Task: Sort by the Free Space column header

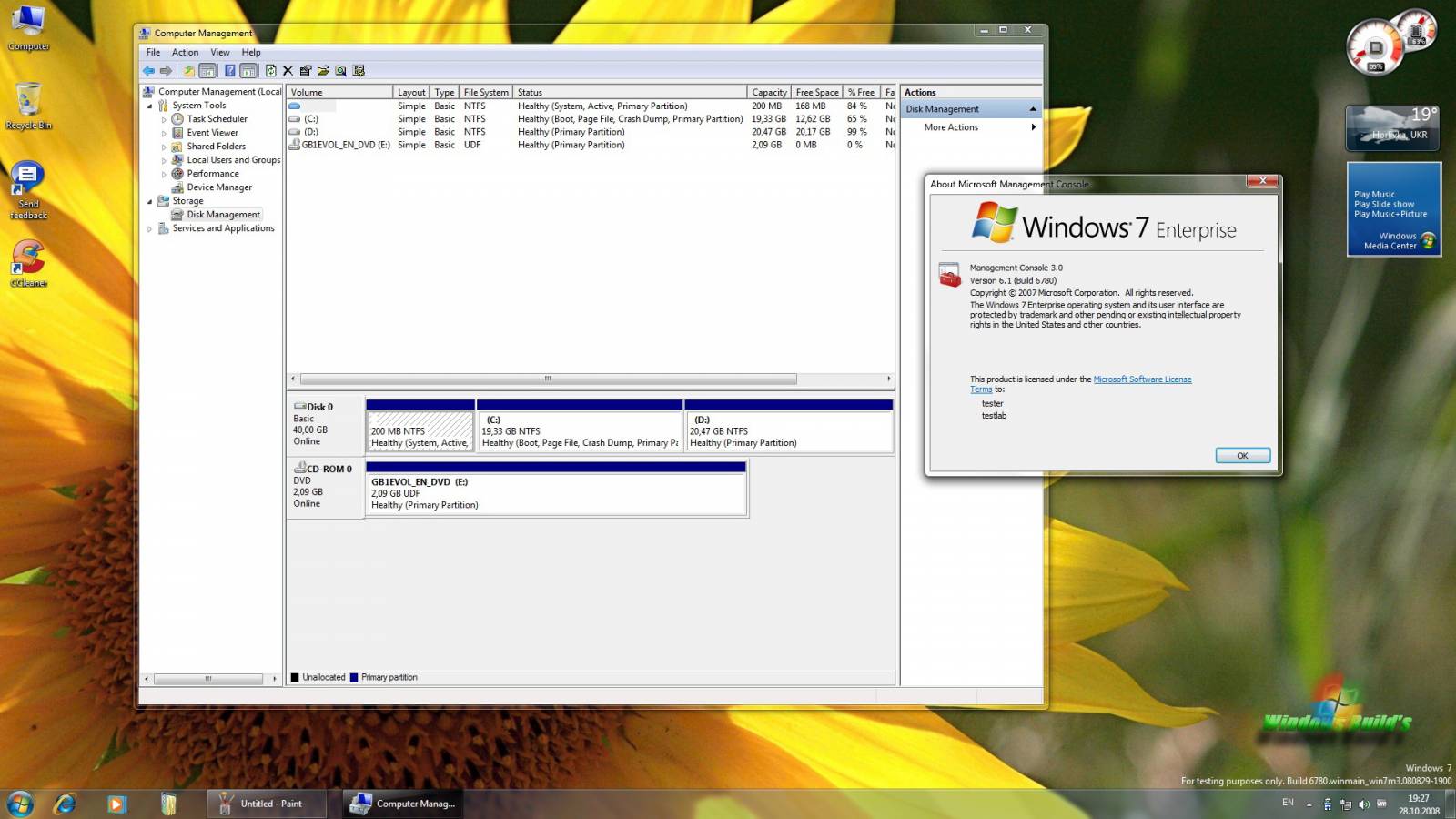Action: 817,92
